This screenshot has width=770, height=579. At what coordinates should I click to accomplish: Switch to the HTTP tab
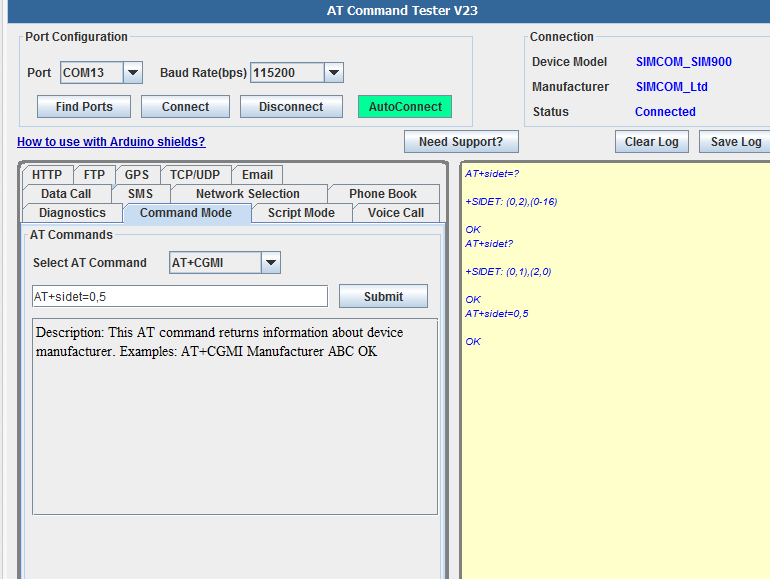47,175
